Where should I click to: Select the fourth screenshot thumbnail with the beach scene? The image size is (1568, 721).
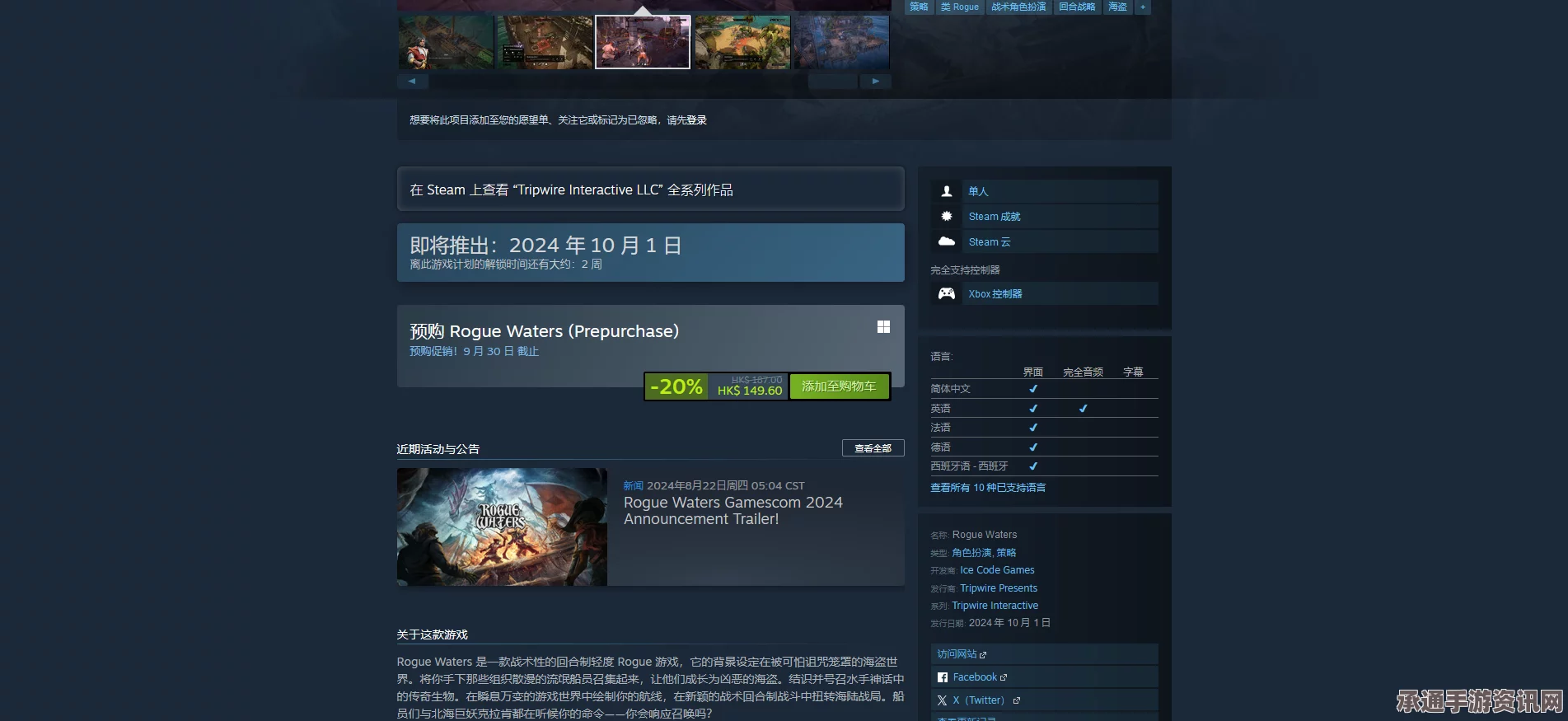(742, 42)
